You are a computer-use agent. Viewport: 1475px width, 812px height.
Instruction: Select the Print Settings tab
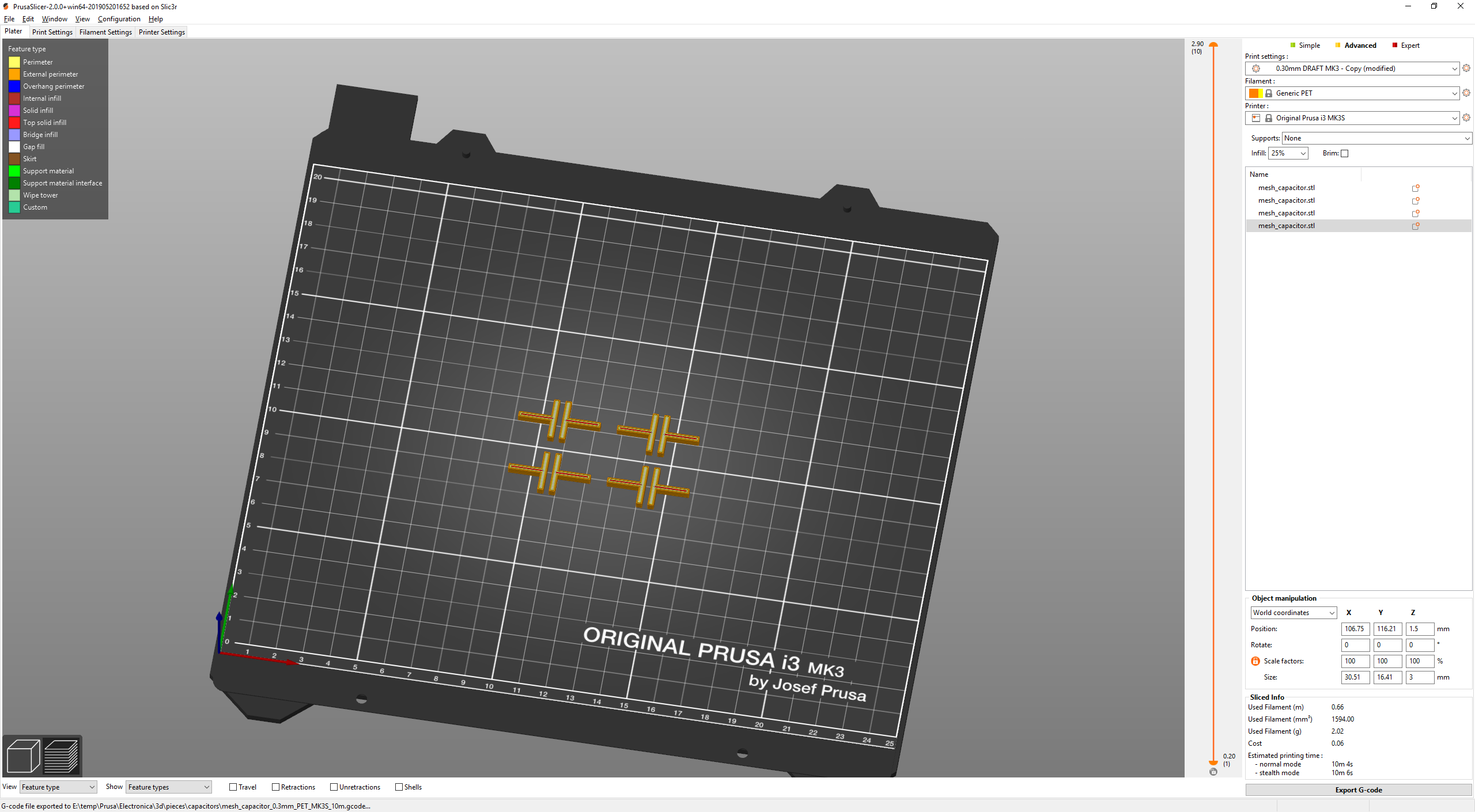[x=50, y=32]
